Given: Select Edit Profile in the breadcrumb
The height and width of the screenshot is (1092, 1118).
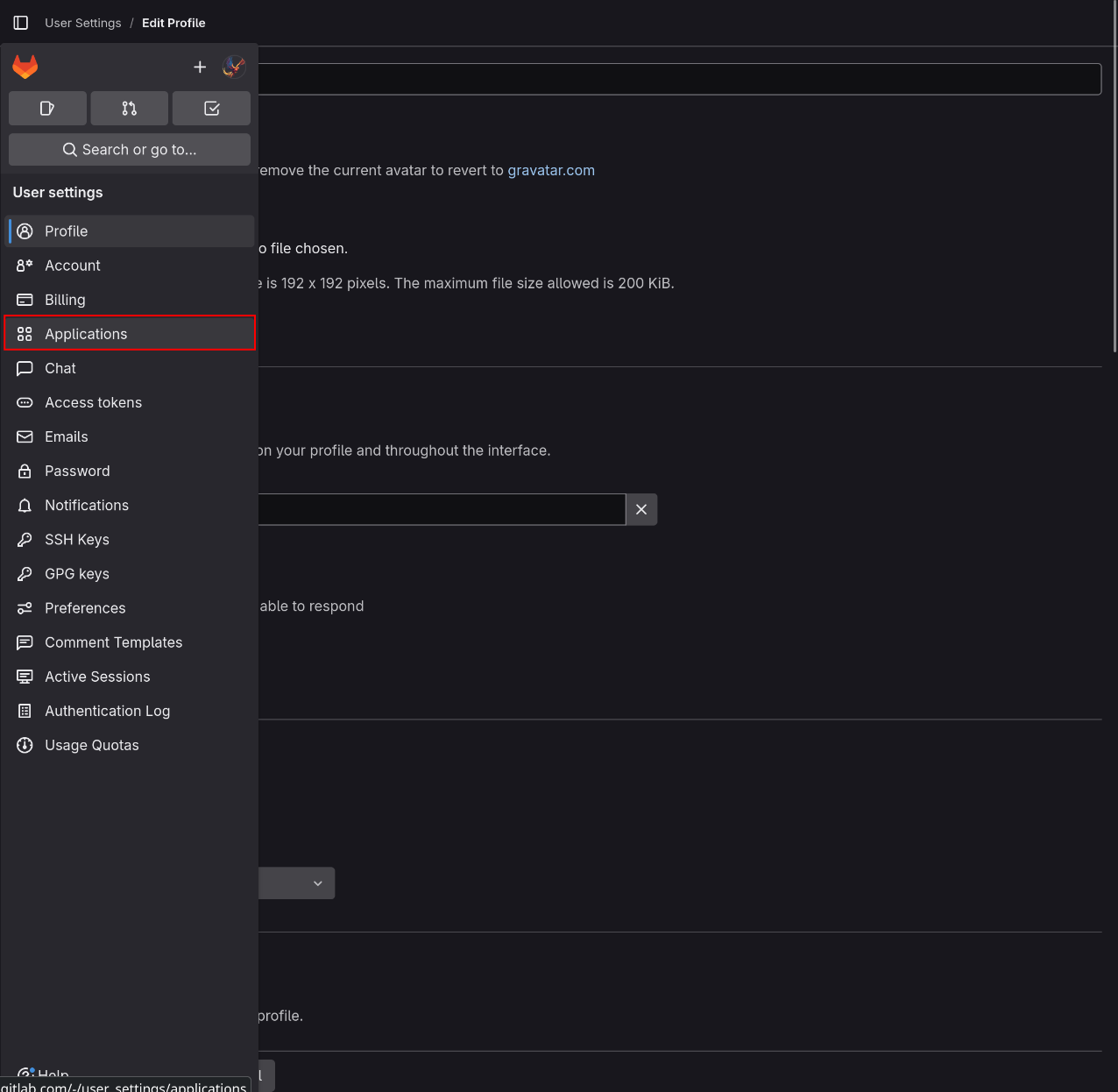Looking at the screenshot, I should (x=173, y=23).
